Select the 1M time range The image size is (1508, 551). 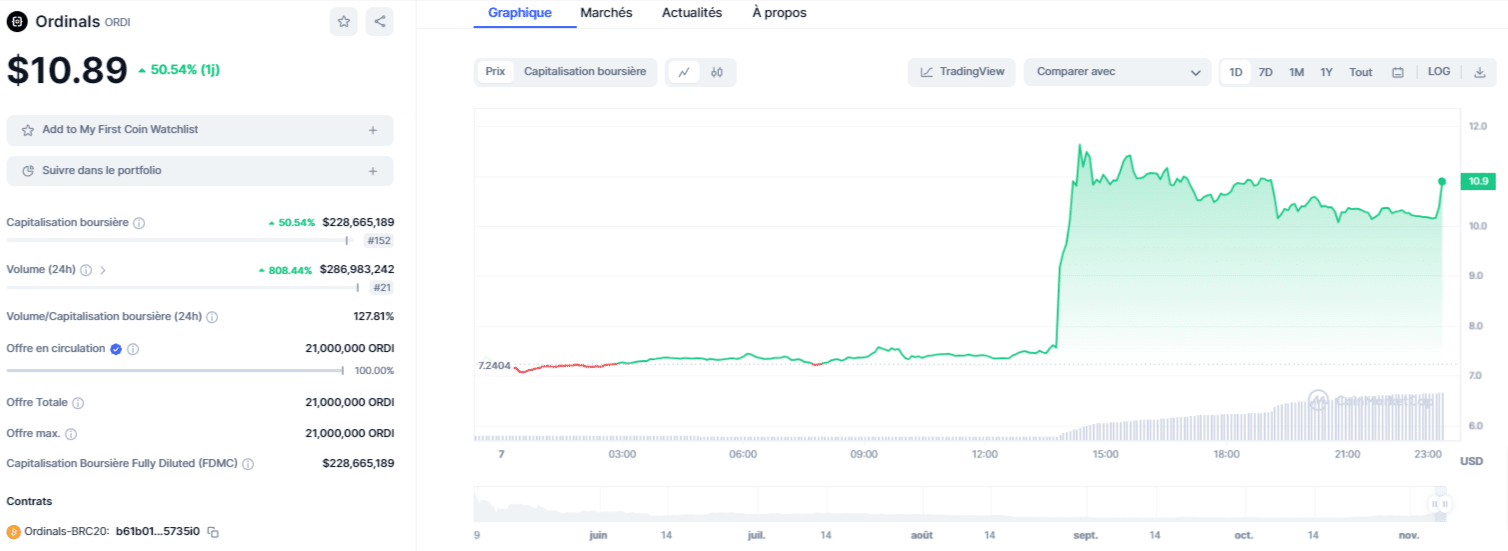(x=1296, y=72)
